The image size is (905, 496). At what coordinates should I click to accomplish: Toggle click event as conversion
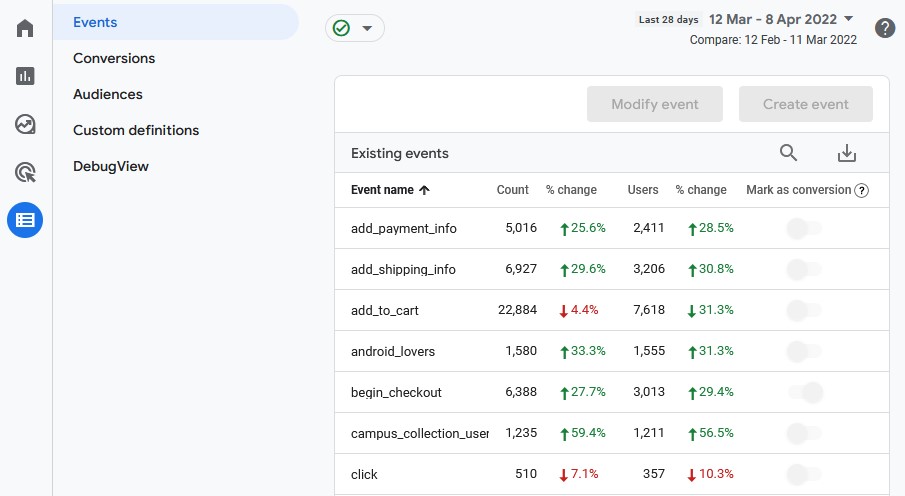[804, 475]
